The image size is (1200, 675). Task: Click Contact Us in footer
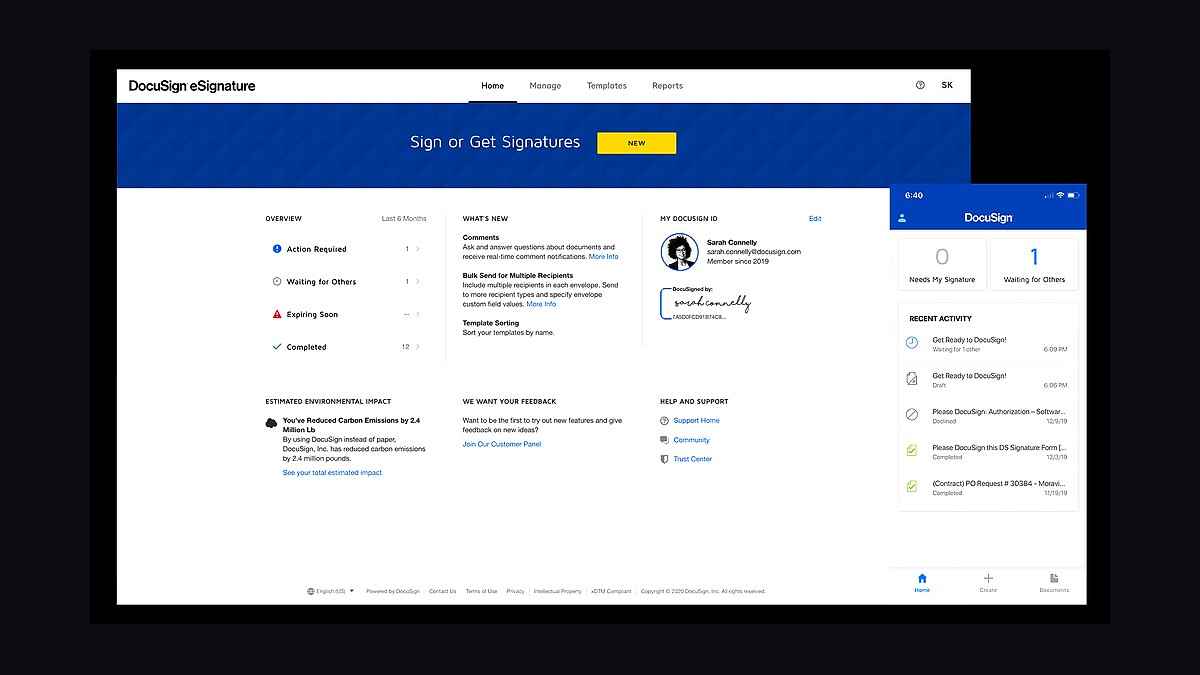[x=443, y=591]
